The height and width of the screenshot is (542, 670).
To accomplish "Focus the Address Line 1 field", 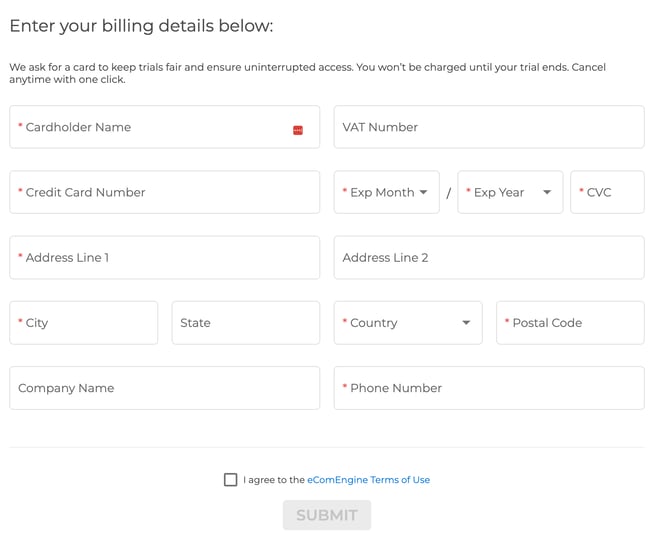I will pyautogui.click(x=164, y=257).
